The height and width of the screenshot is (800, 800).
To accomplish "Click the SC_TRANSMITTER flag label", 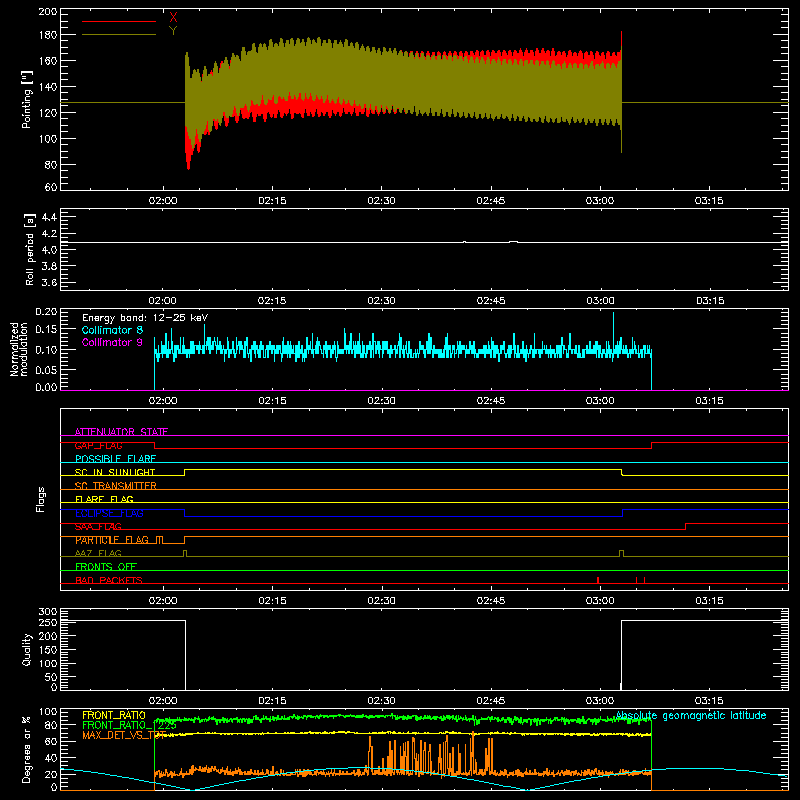I will click(116, 486).
